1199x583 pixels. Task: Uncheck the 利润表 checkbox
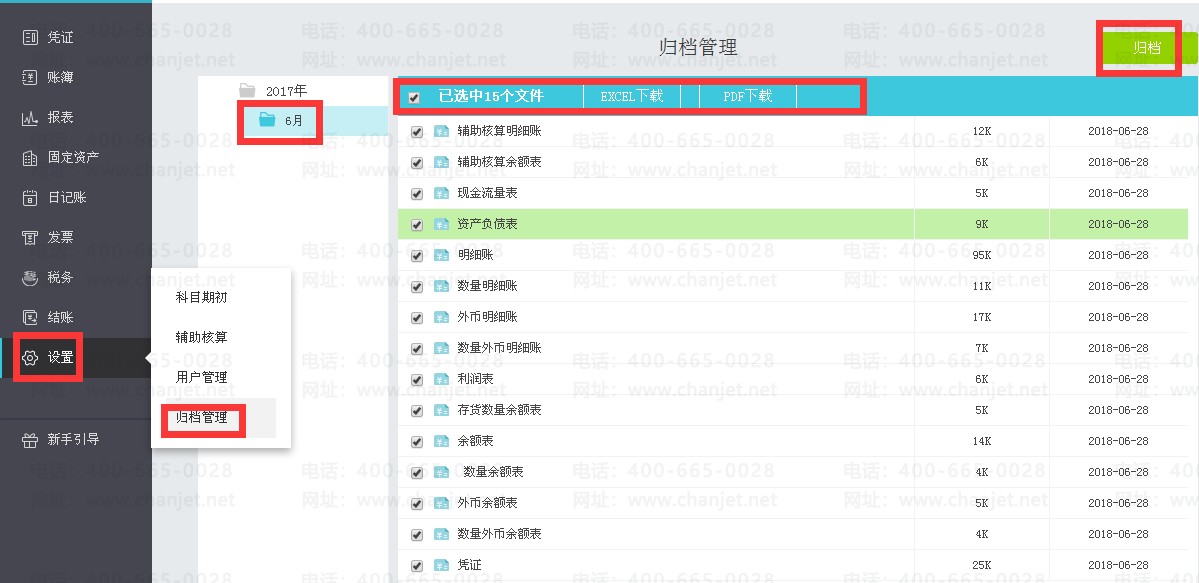pyautogui.click(x=417, y=379)
